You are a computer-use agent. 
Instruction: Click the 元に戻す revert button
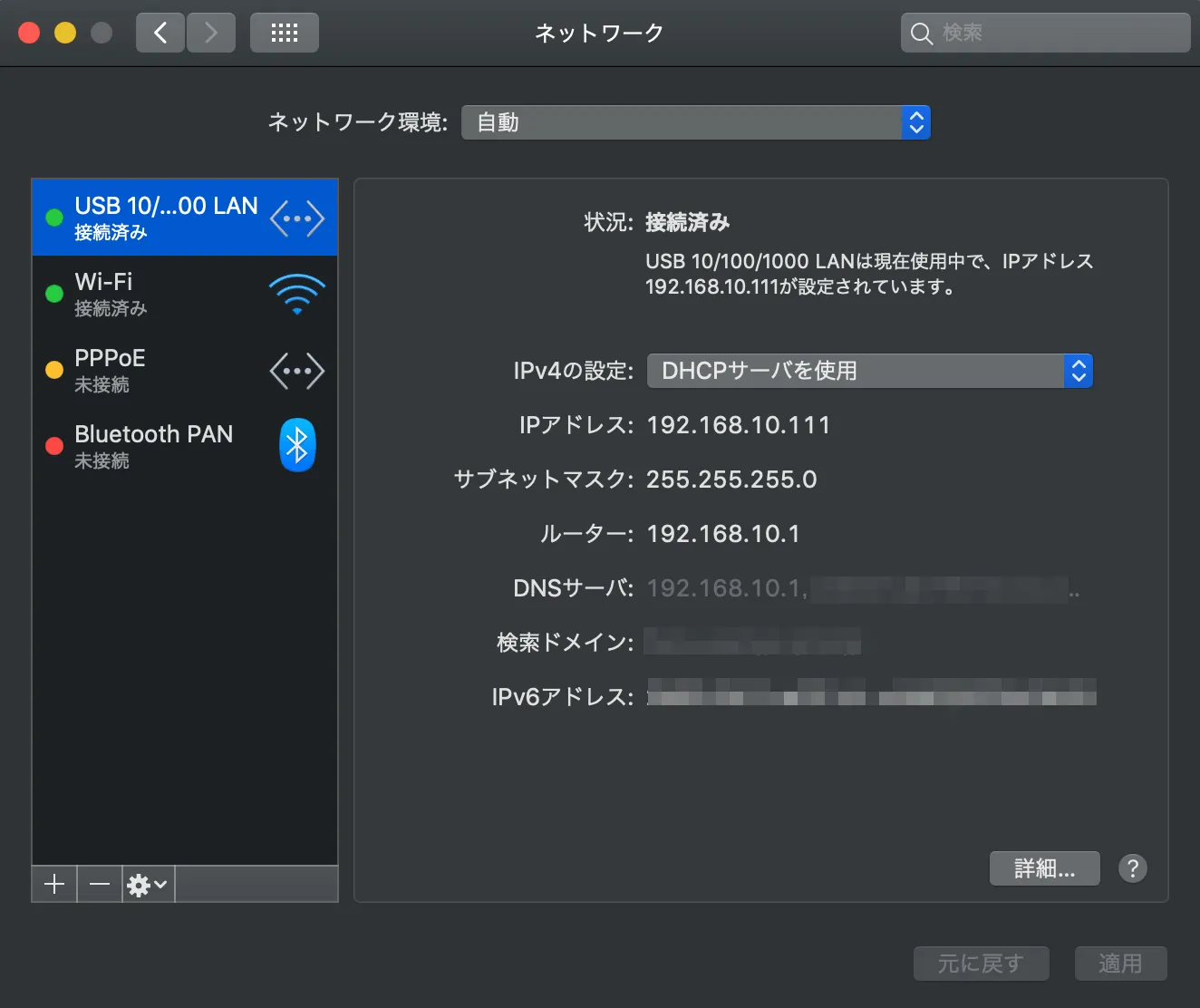tap(982, 964)
